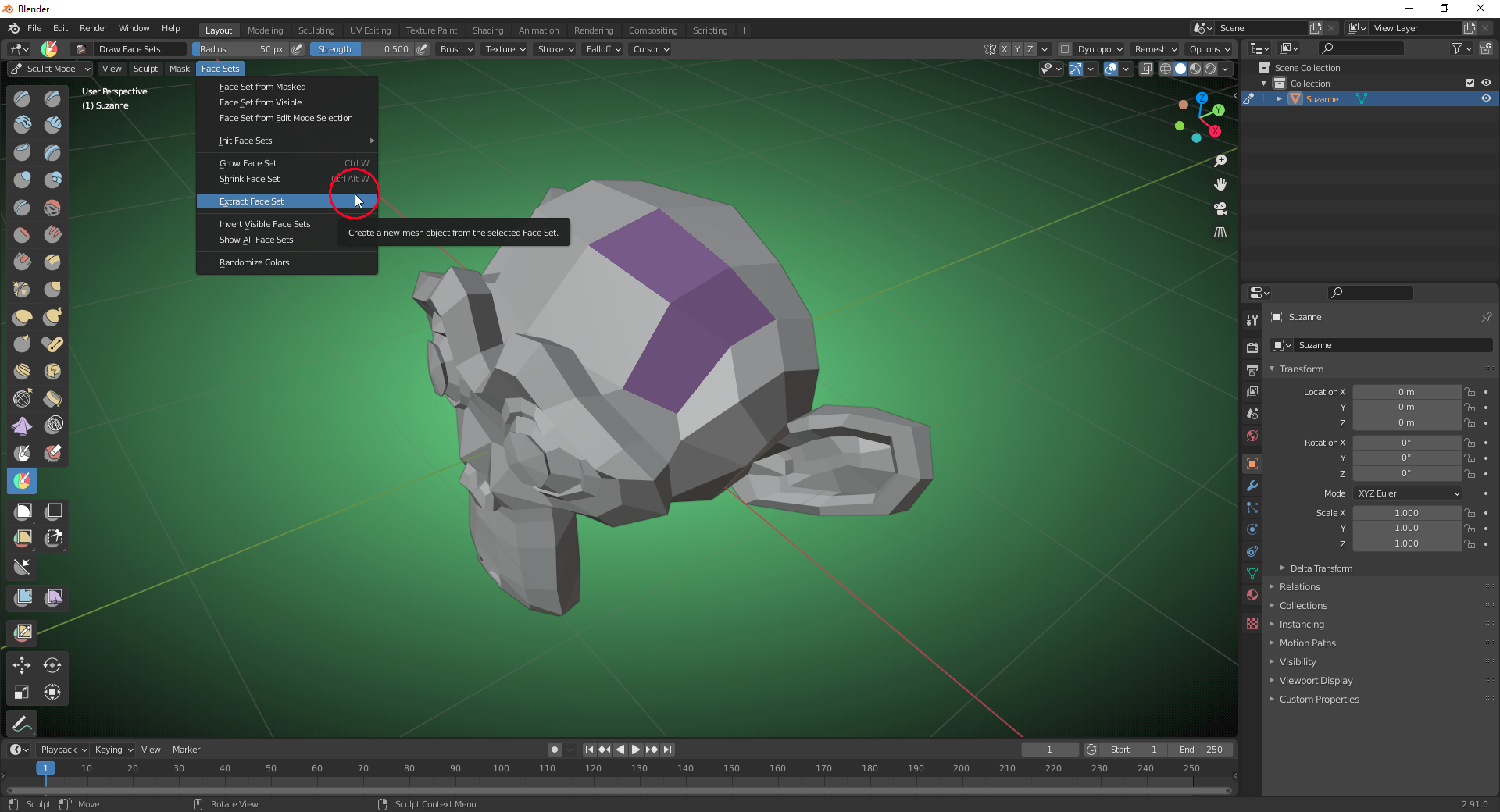The image size is (1500, 812).
Task: Click the pan view hand icon
Action: click(1220, 184)
